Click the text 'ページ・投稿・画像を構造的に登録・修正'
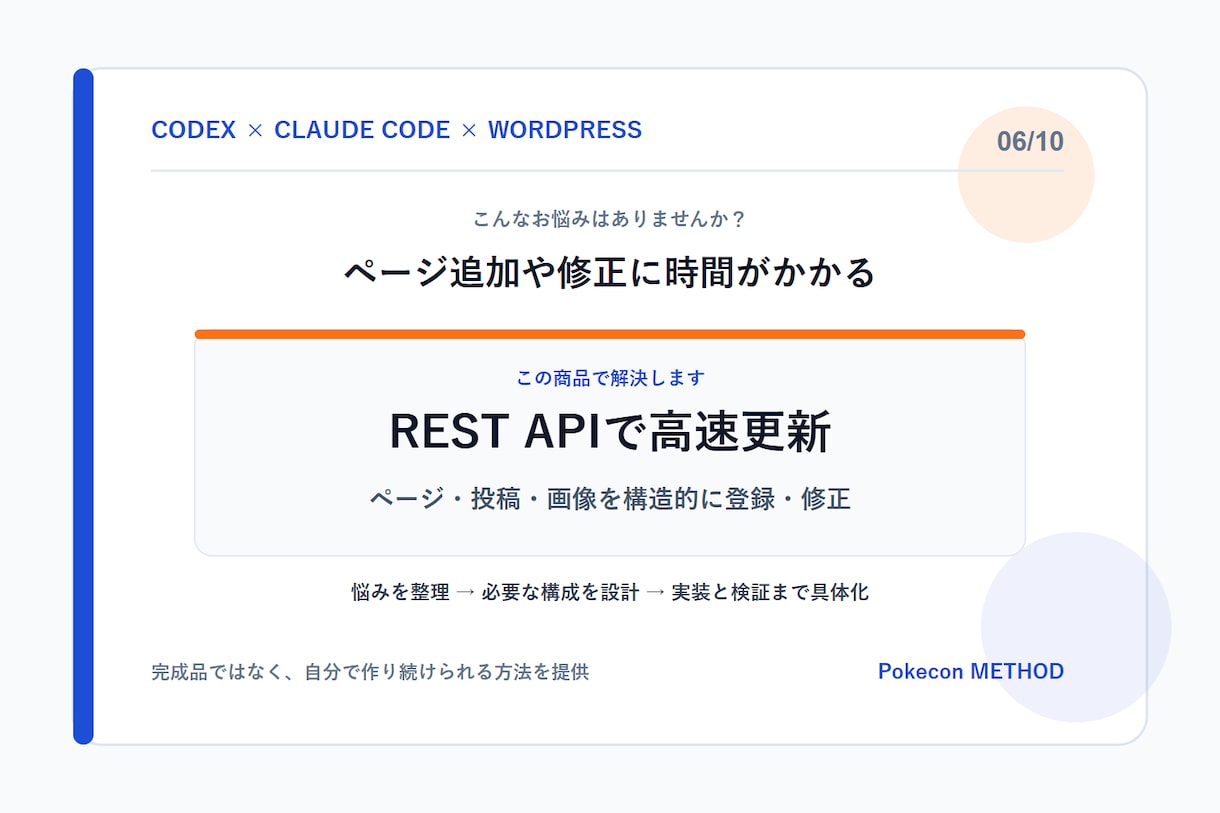 click(610, 498)
